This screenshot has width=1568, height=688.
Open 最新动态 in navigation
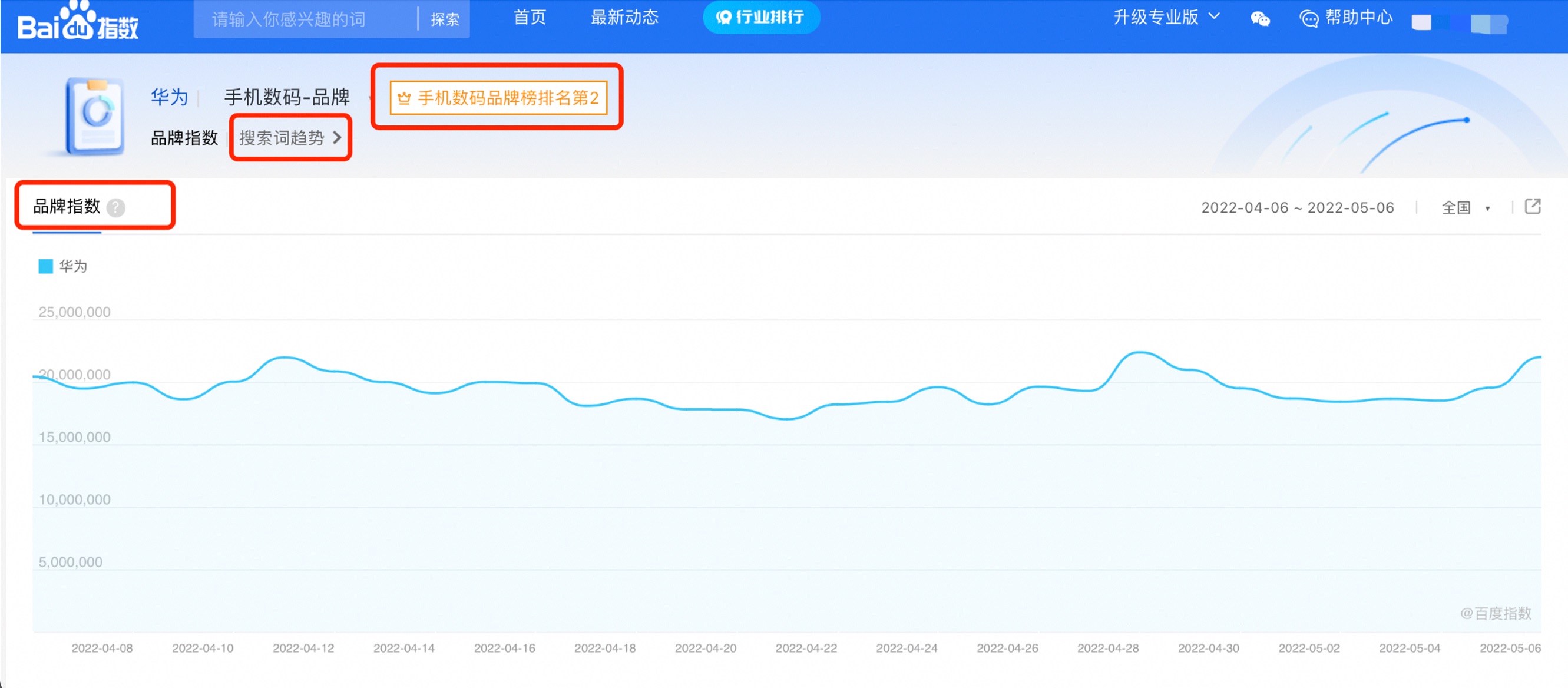(x=624, y=17)
